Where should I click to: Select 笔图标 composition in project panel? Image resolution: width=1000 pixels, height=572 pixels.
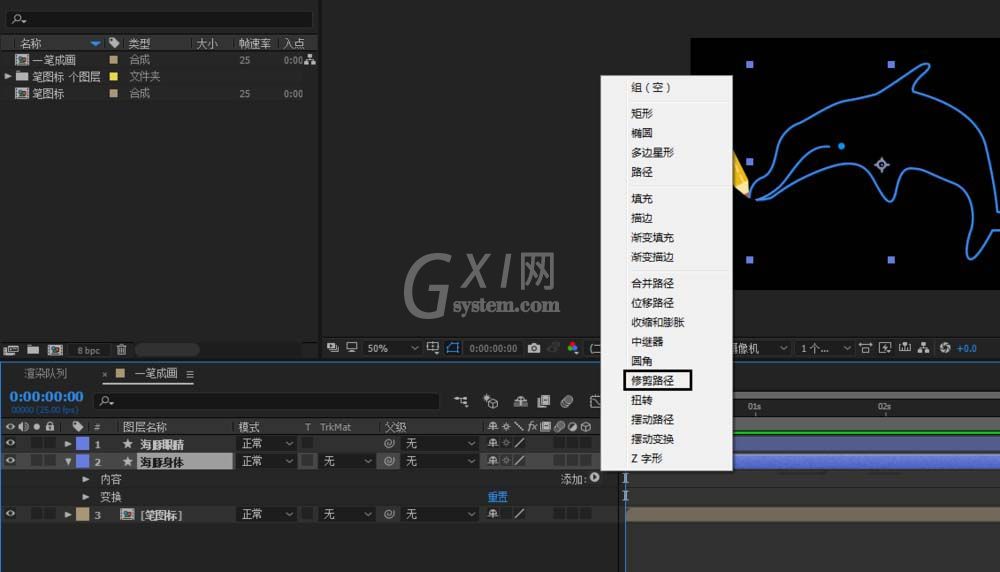[x=48, y=93]
